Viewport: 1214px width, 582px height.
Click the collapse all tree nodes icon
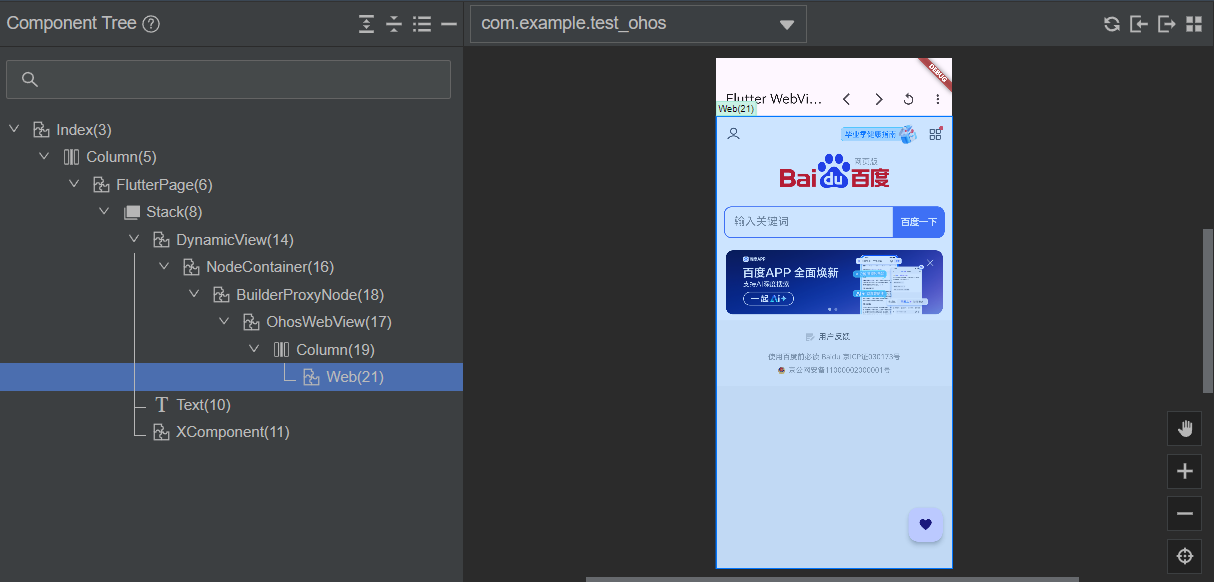(394, 24)
